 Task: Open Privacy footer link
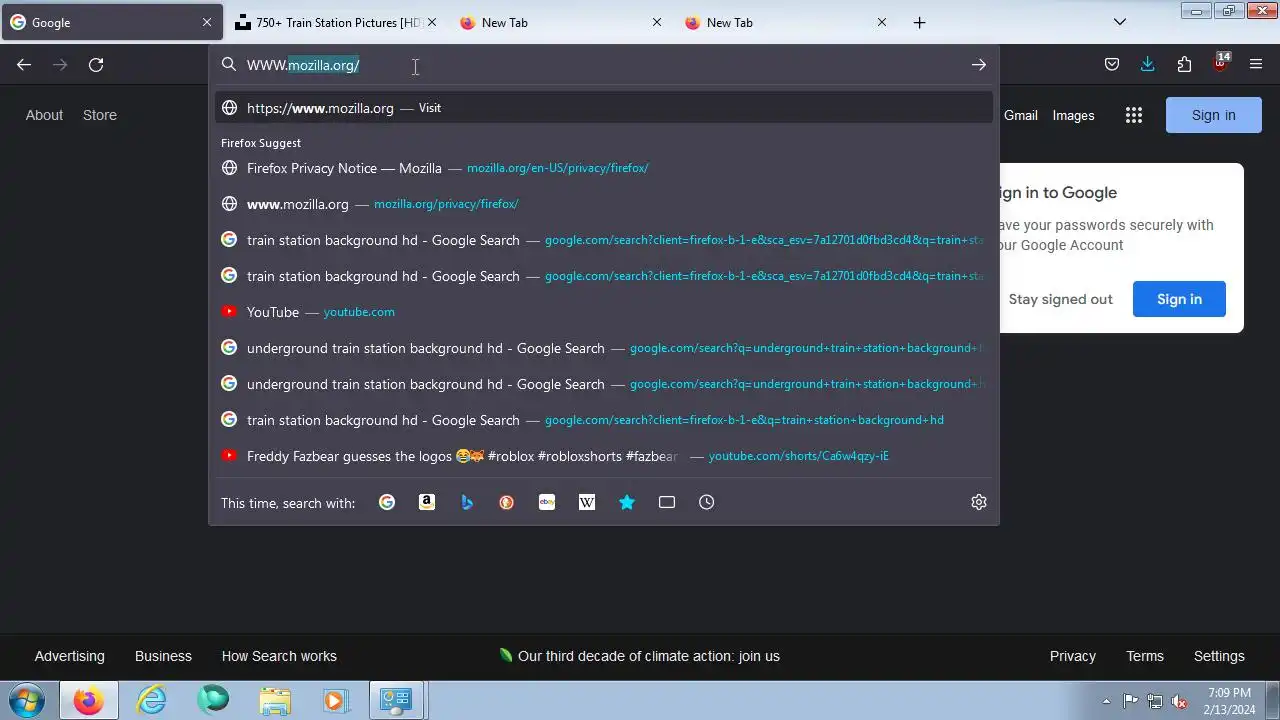1073,656
